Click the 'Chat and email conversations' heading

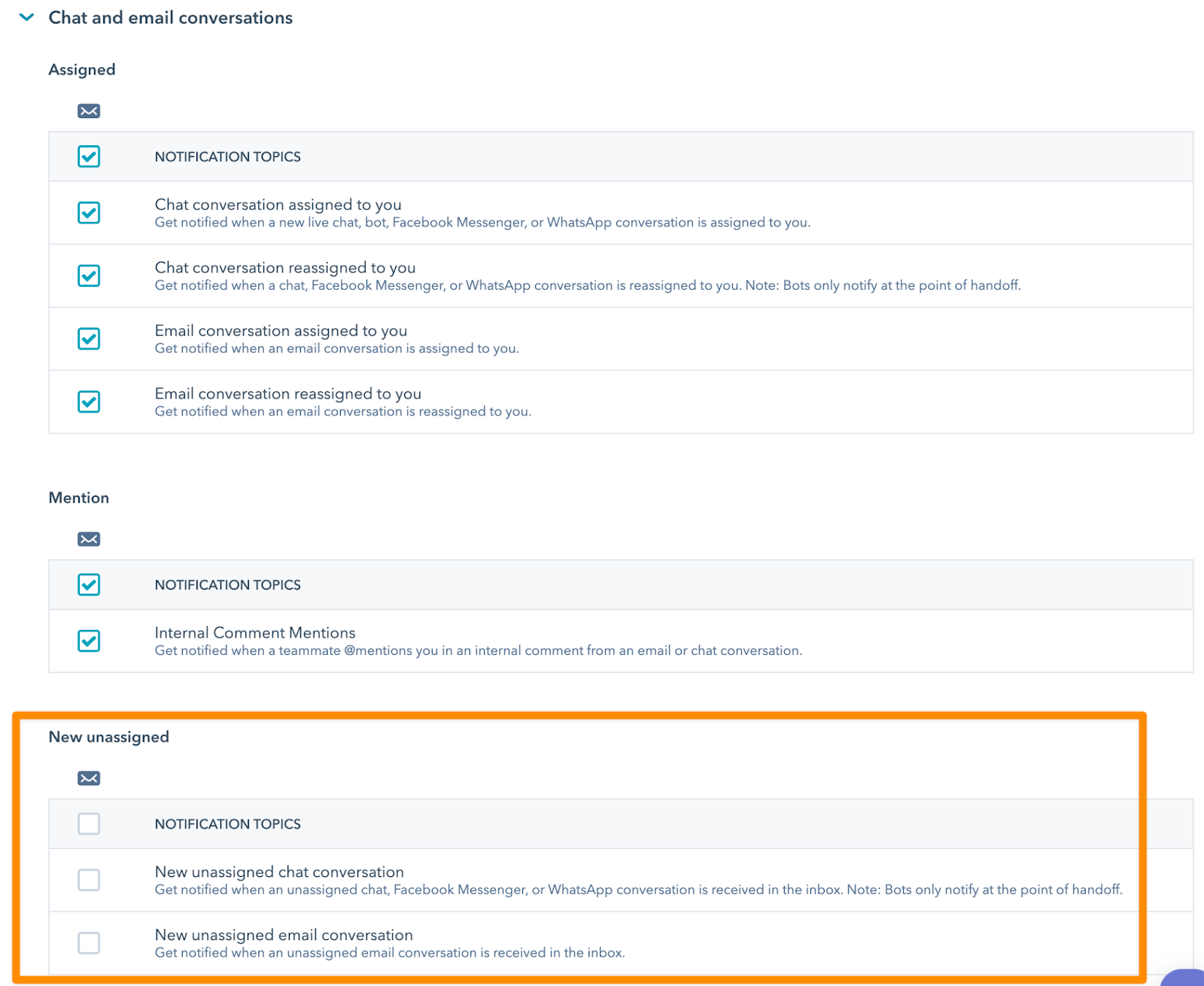(169, 17)
